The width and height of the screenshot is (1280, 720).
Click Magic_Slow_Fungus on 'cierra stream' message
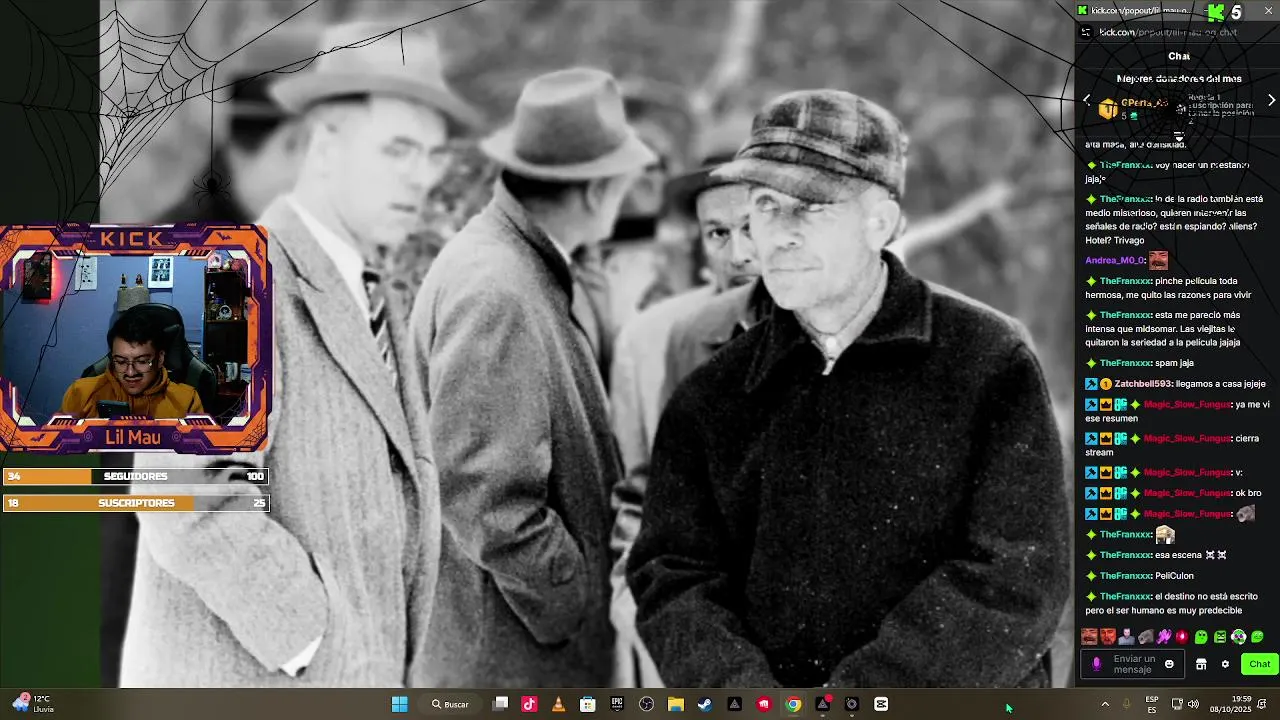(1187, 439)
